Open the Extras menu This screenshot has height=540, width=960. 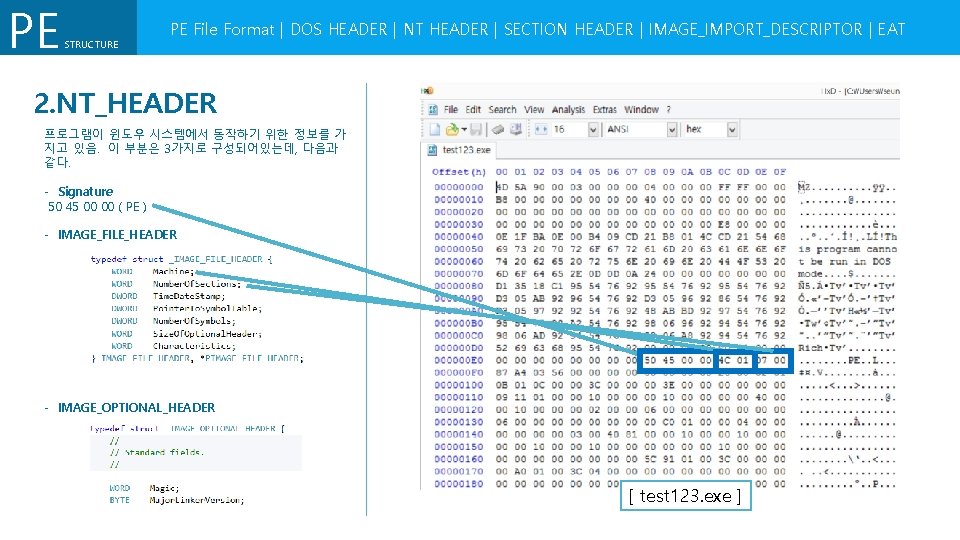coord(604,110)
